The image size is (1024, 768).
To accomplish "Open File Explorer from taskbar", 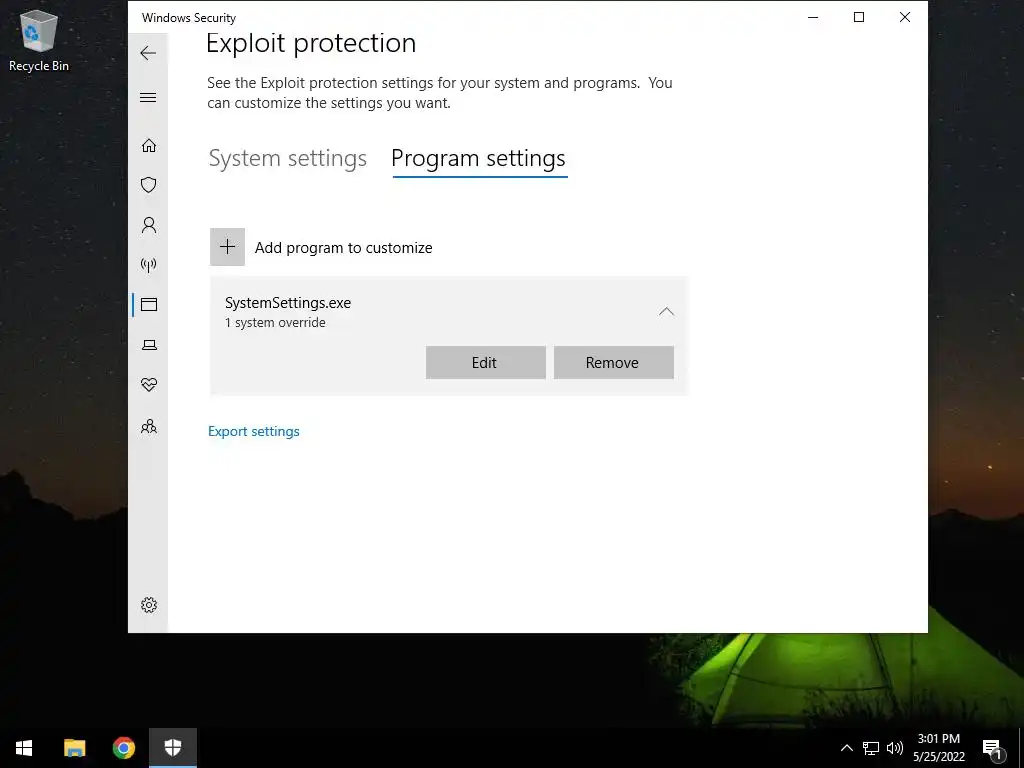I will point(74,748).
